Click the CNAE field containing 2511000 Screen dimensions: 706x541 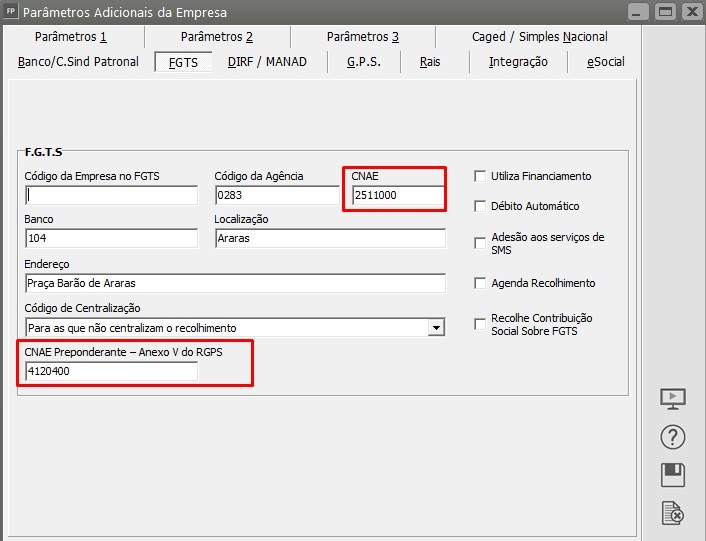[397, 195]
